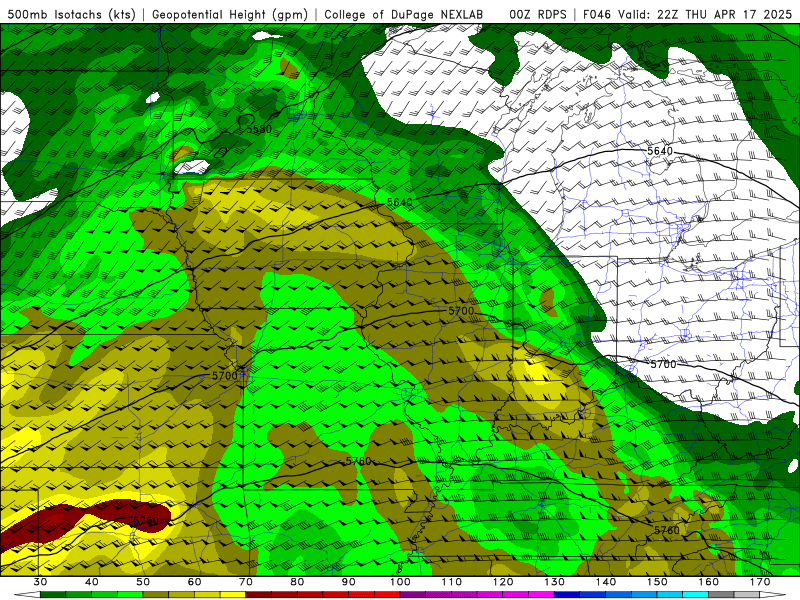Click the purple 100-105 kt legend swatch
800x600 pixels.
pyautogui.click(x=413, y=595)
